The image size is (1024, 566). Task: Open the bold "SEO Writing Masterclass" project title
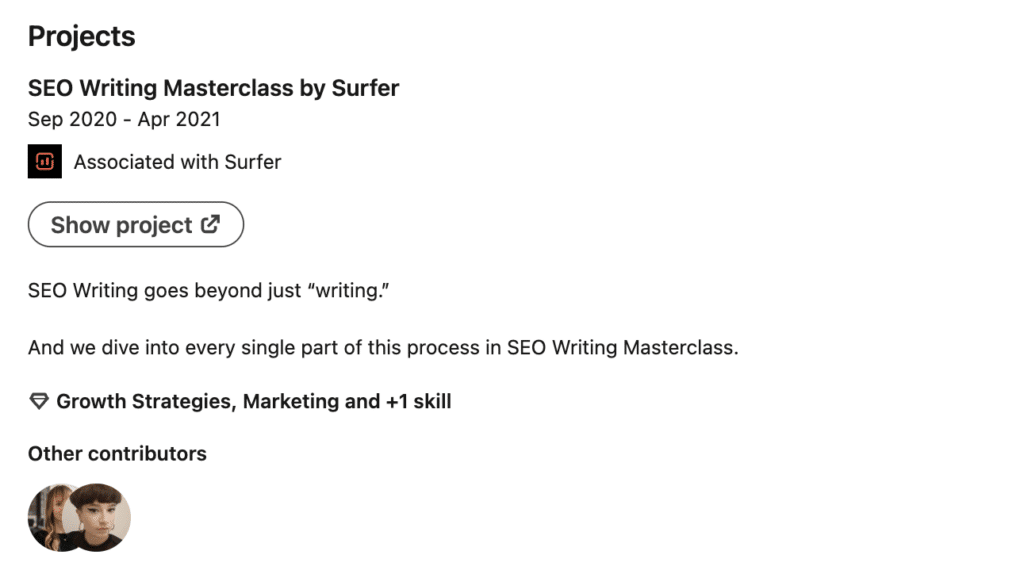[x=160, y=88]
